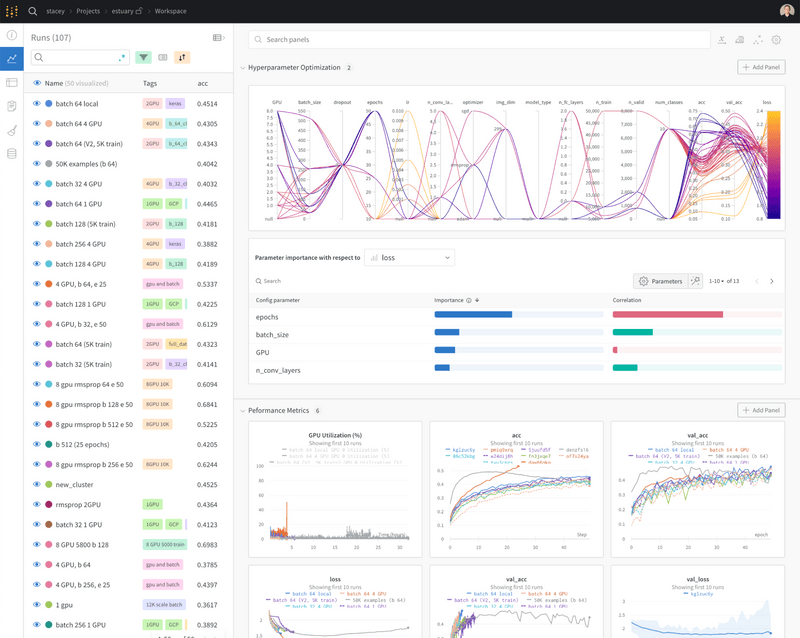The width and height of the screenshot is (800, 638).
Task: Open workspace settings gear icon
Action: (x=776, y=40)
